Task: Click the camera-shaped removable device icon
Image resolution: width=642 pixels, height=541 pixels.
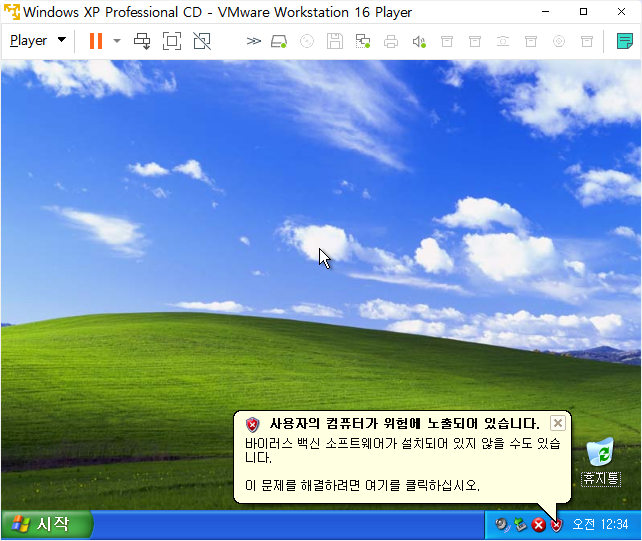Action: [503, 41]
